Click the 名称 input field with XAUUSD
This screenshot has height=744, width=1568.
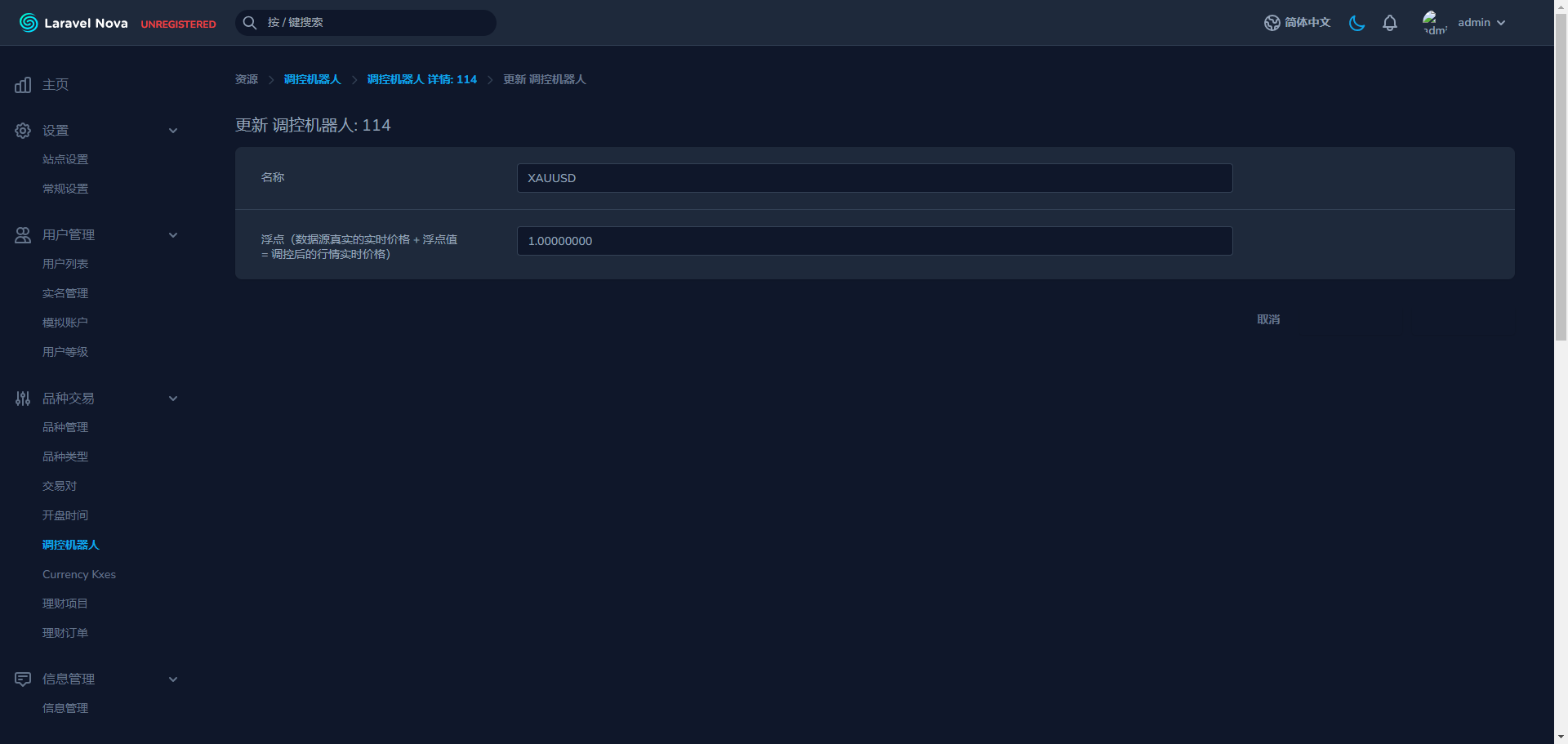(874, 178)
